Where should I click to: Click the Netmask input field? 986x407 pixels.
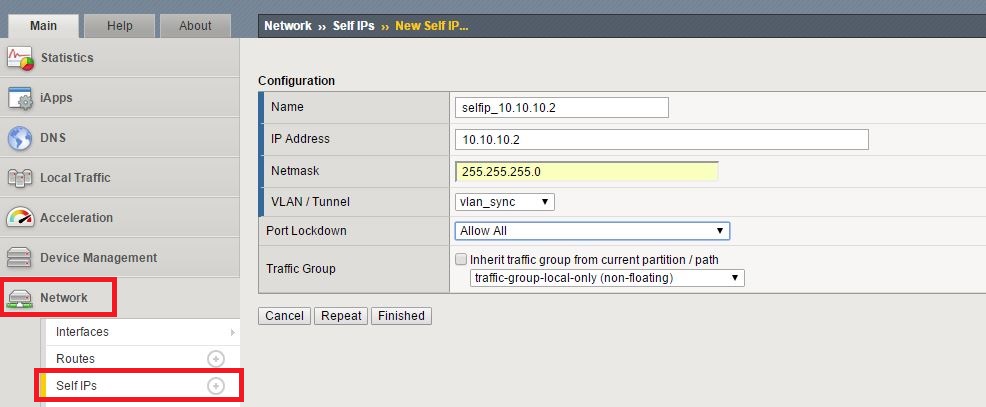[x=586, y=172]
